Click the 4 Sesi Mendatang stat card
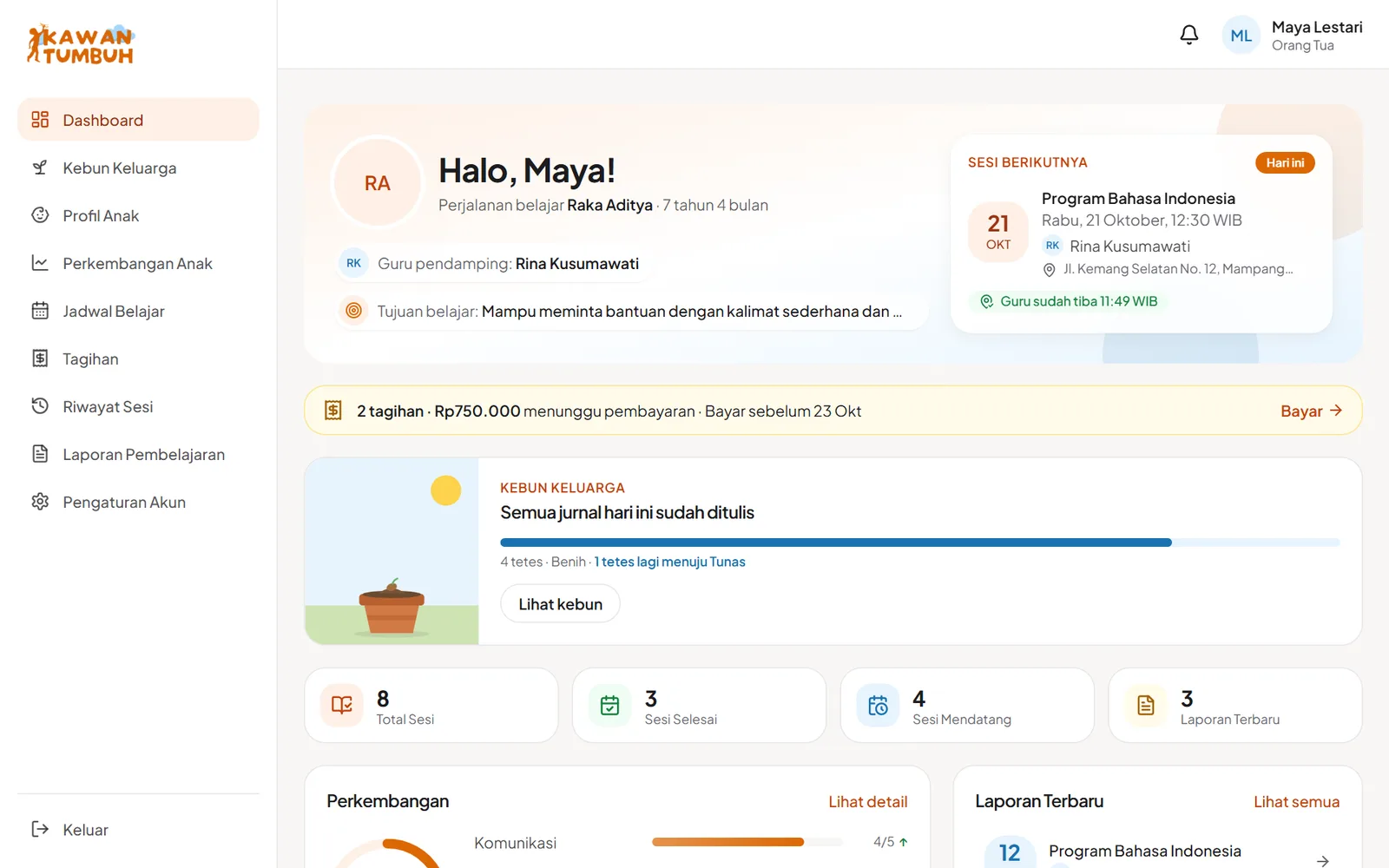This screenshot has height=868, width=1389. point(967,705)
